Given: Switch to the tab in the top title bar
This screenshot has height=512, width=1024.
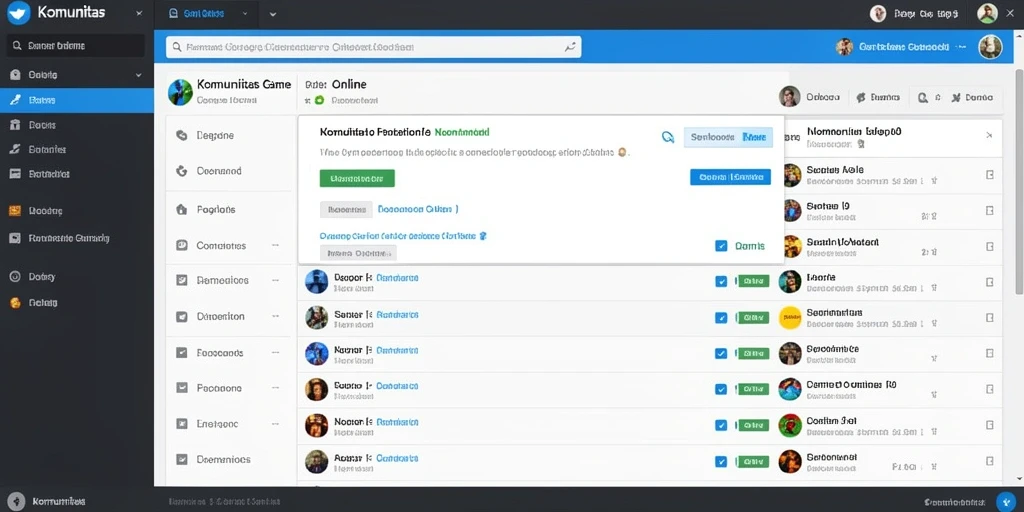Looking at the screenshot, I should coord(208,14).
